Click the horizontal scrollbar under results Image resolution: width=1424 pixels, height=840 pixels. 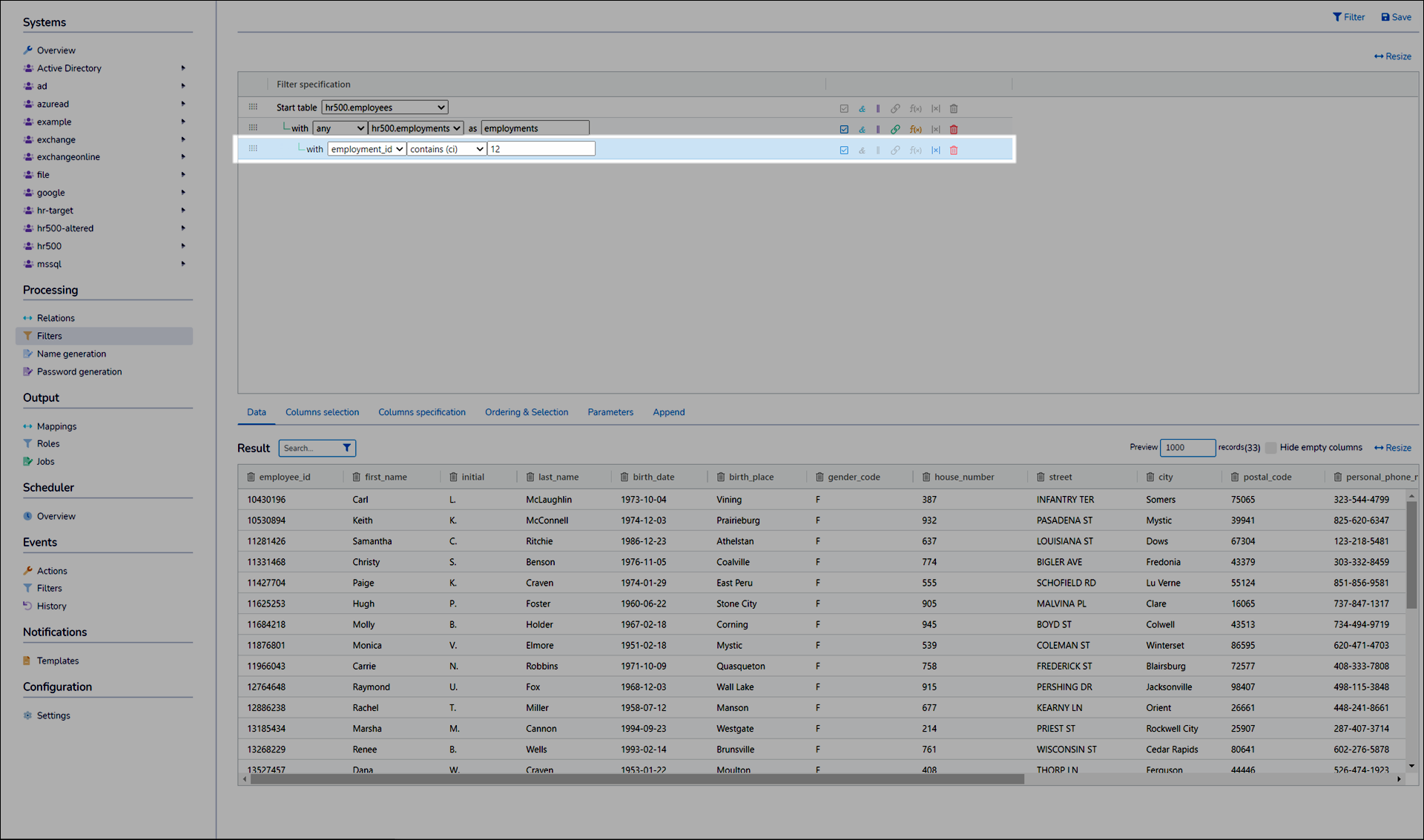[x=636, y=779]
